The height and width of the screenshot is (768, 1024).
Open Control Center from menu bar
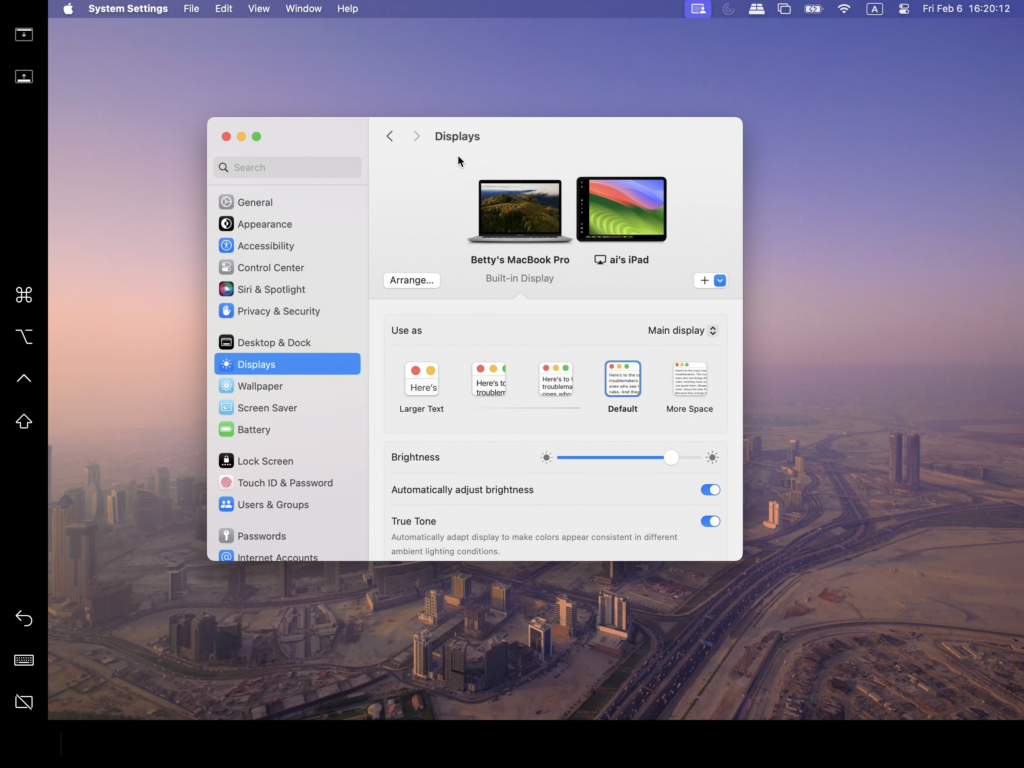(x=905, y=9)
